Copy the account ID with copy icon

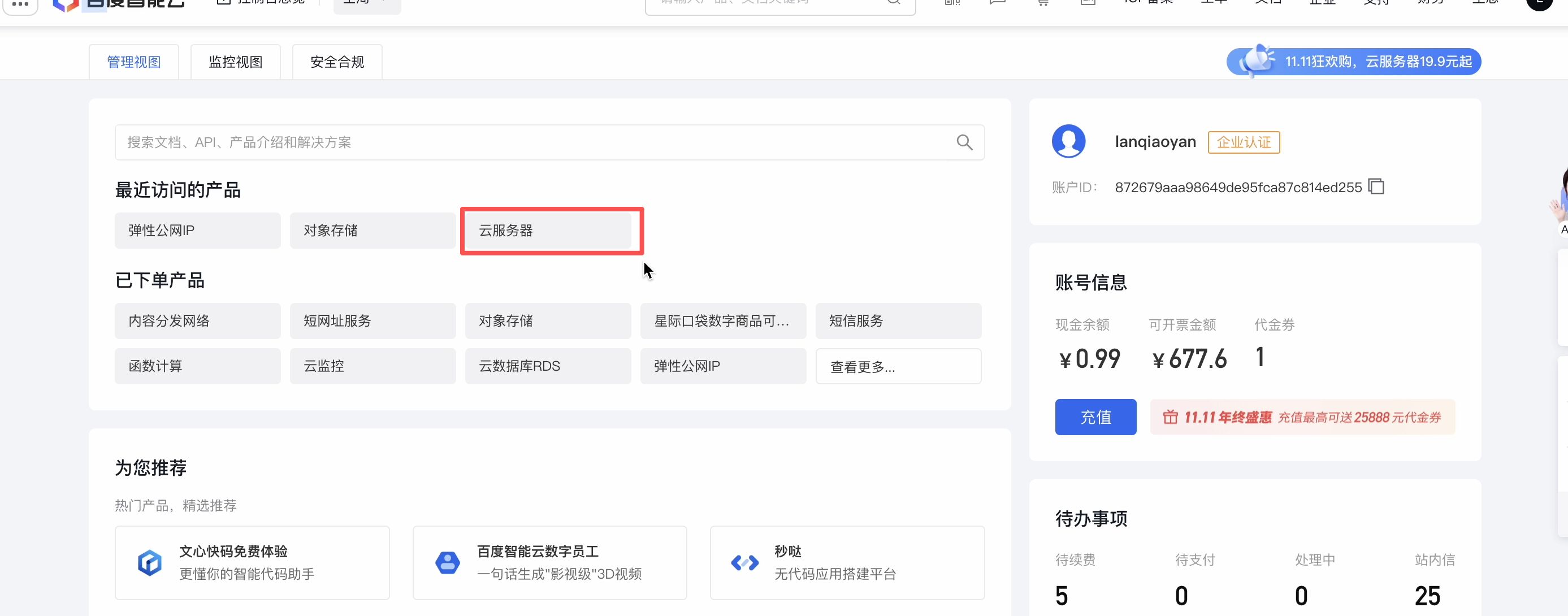click(1376, 186)
